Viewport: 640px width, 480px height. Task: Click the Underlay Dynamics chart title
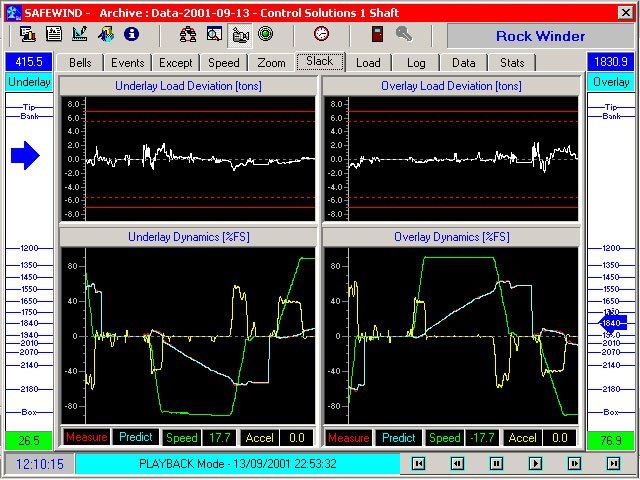[x=188, y=237]
